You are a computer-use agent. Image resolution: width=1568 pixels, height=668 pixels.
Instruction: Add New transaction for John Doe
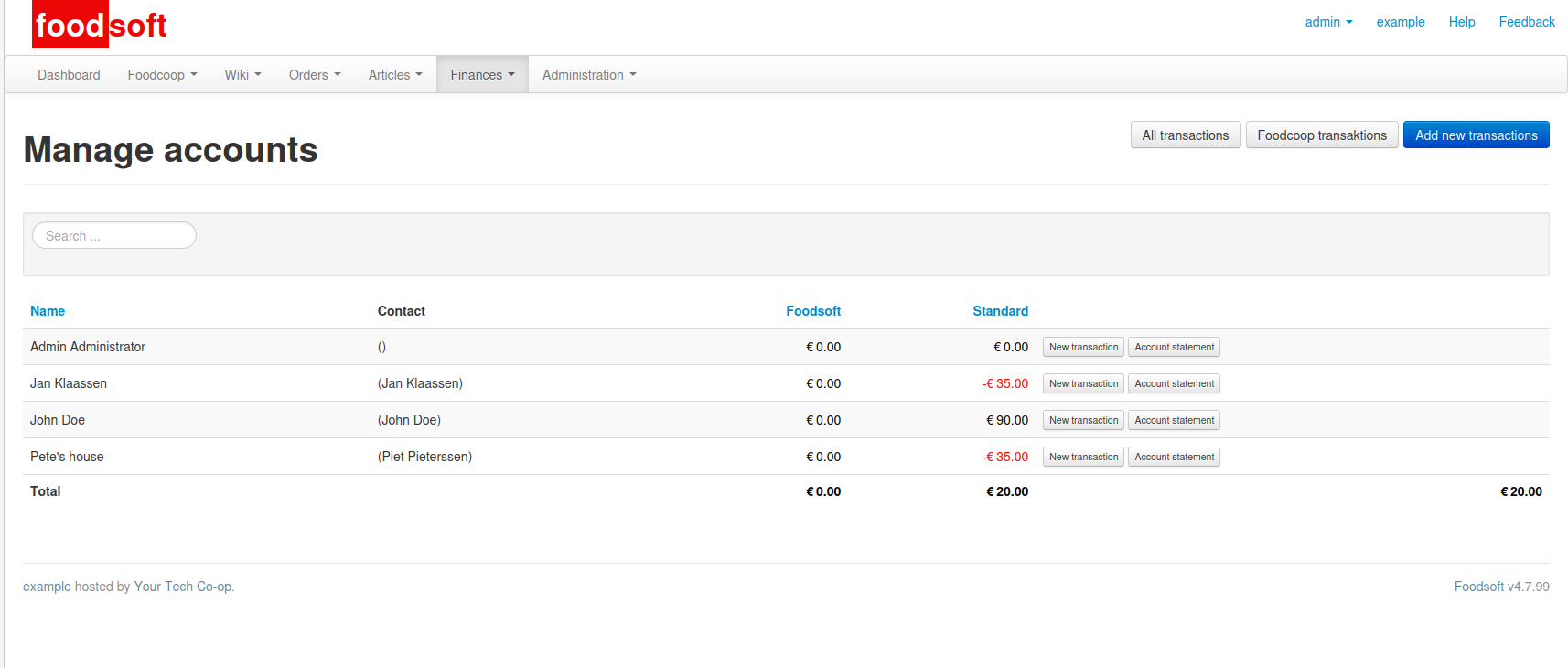pos(1083,421)
